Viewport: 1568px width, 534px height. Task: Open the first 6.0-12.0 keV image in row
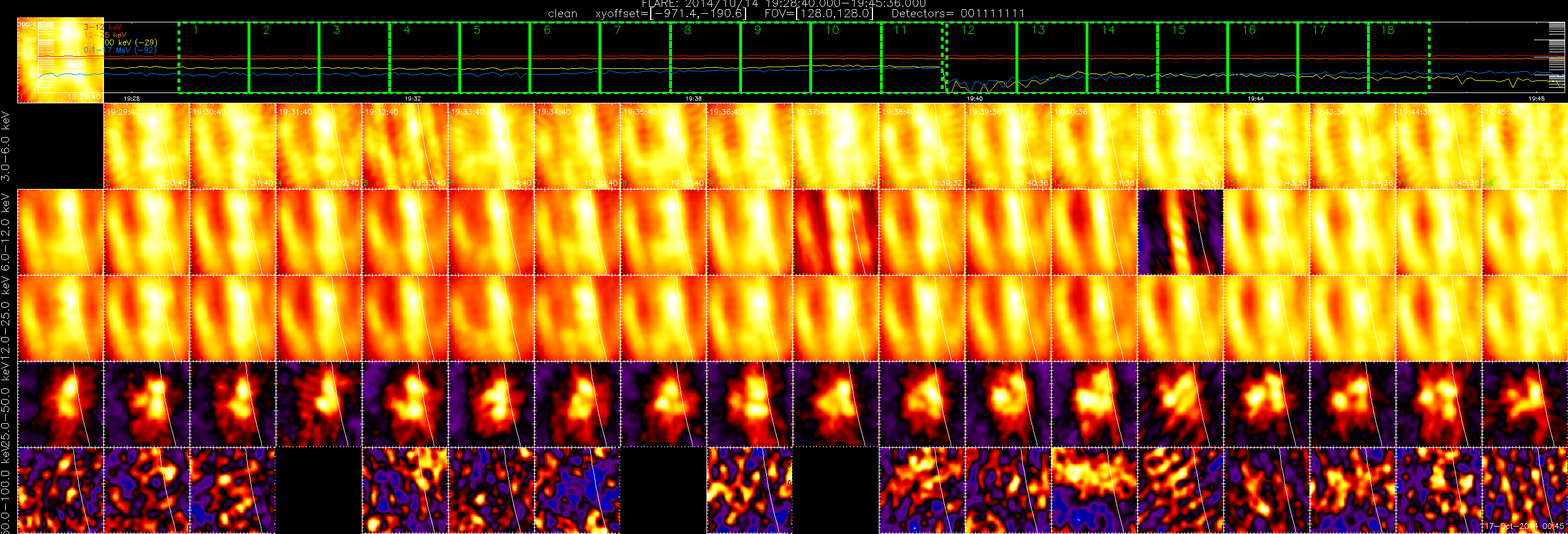[60, 232]
